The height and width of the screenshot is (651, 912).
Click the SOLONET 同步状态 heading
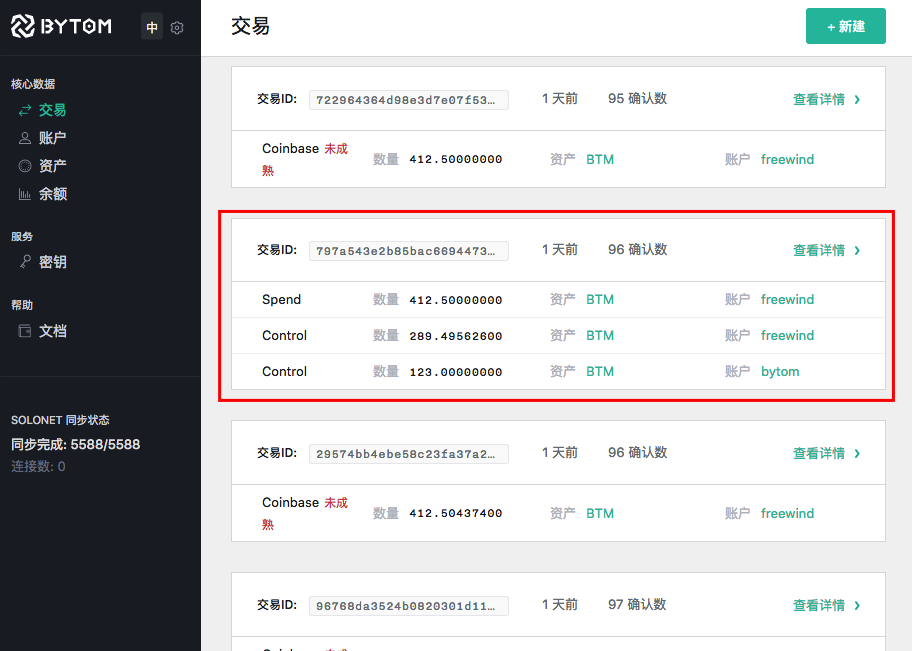click(x=60, y=420)
